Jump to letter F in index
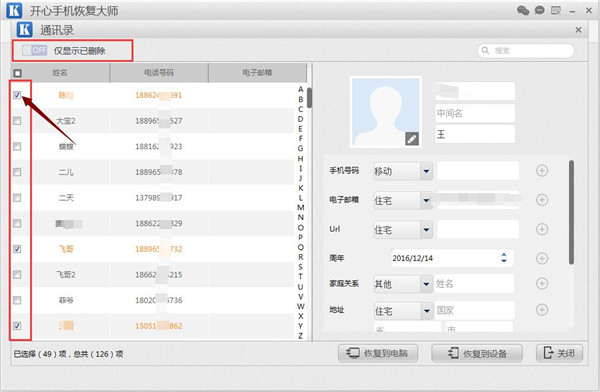 pyautogui.click(x=300, y=138)
